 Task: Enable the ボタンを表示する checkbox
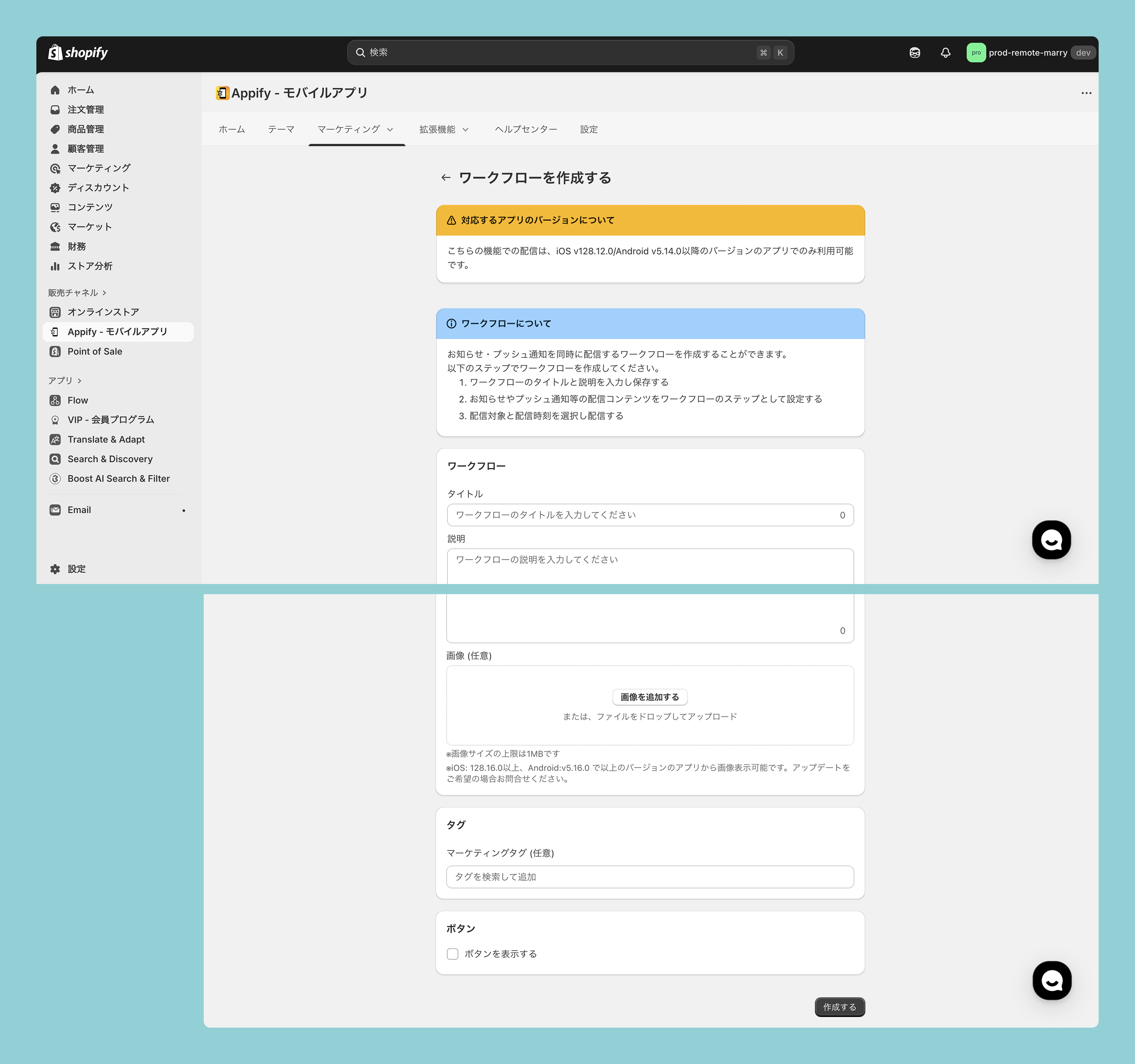click(x=453, y=954)
